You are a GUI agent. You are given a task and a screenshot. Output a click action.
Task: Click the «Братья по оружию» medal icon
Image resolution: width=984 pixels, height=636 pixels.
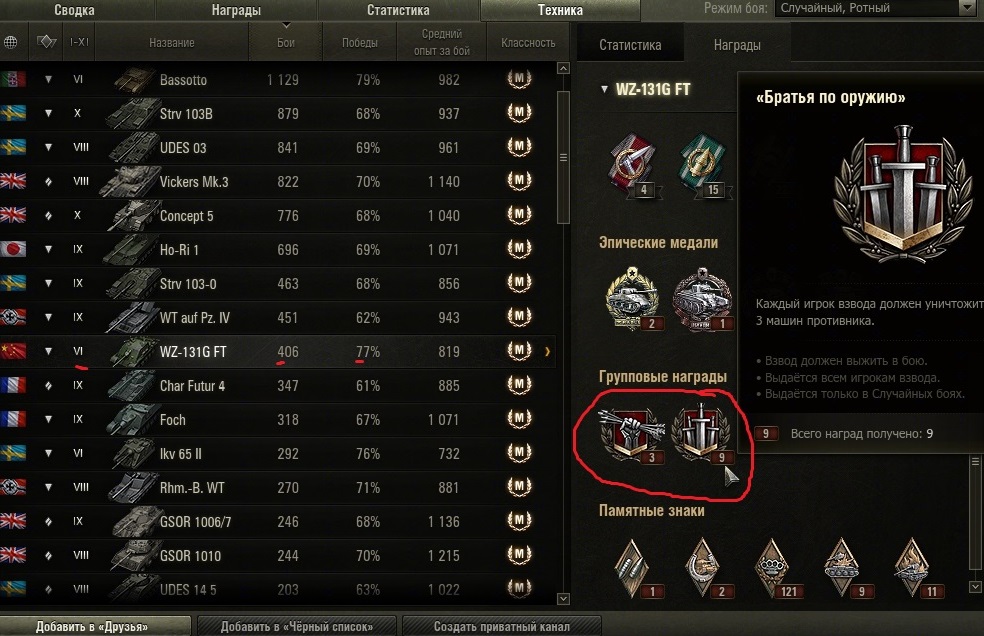click(x=702, y=433)
